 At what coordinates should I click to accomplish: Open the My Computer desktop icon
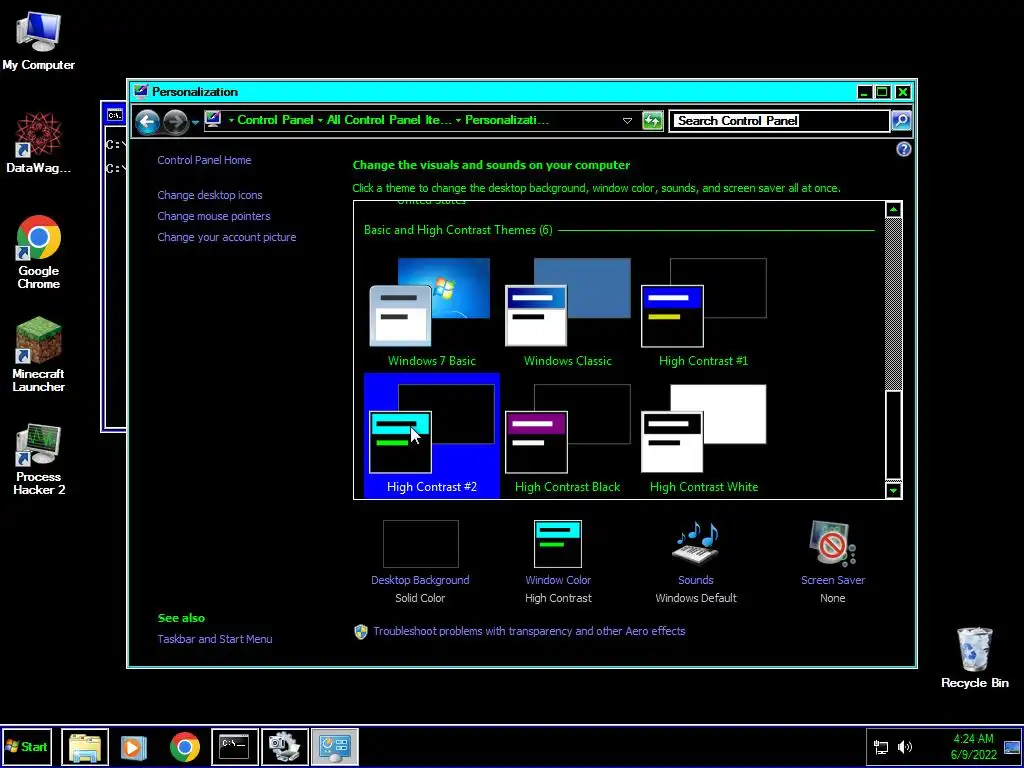pos(39,40)
